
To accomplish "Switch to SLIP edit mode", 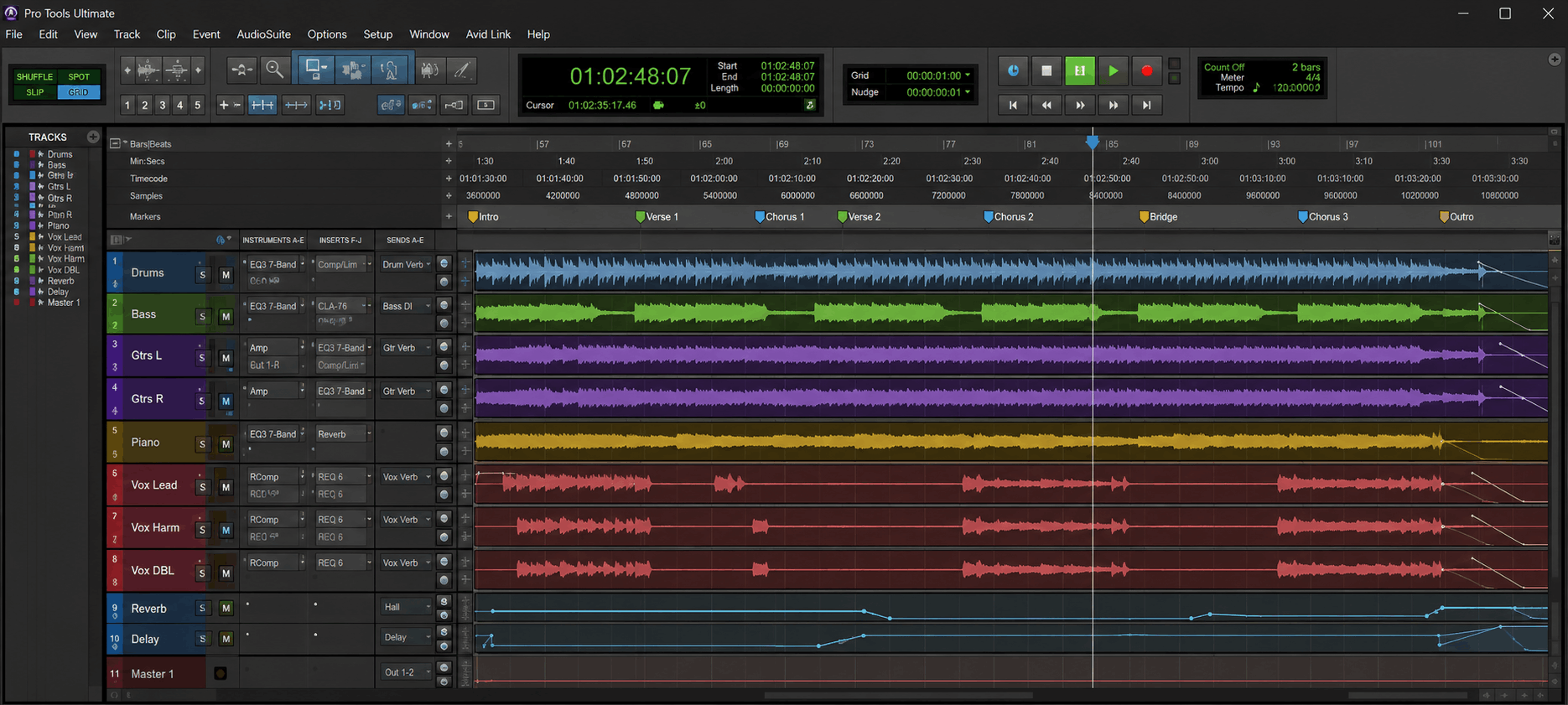I will 34,92.
